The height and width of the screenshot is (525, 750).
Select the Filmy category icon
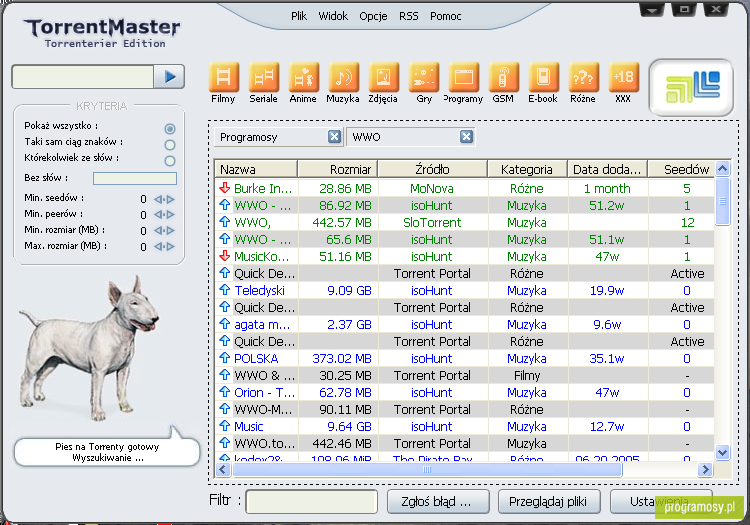pyautogui.click(x=223, y=77)
